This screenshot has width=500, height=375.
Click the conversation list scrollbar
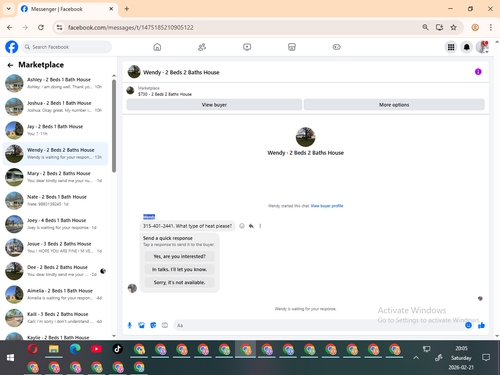coord(114,126)
